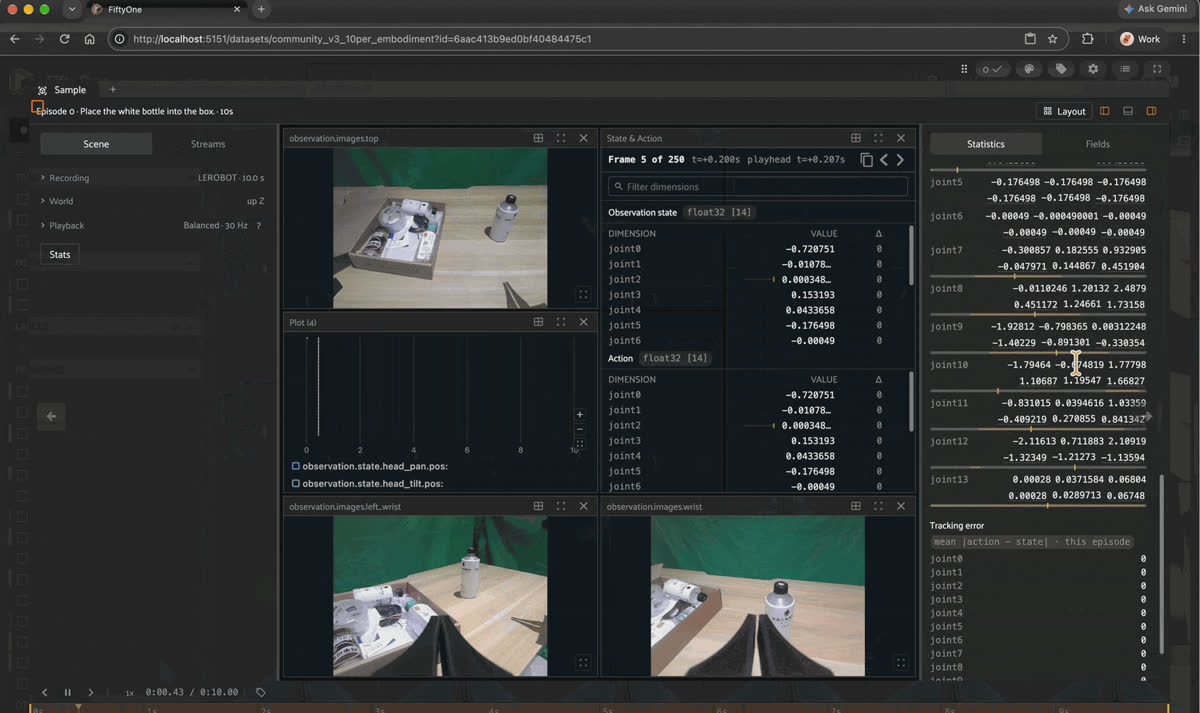Open the color scheme palette icon

click(1029, 69)
